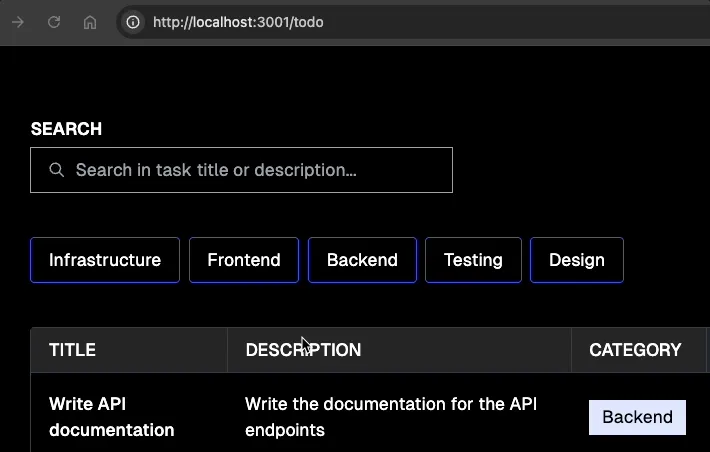Select the Backend filter chip
Screen dimensions: 710x452
(362, 260)
